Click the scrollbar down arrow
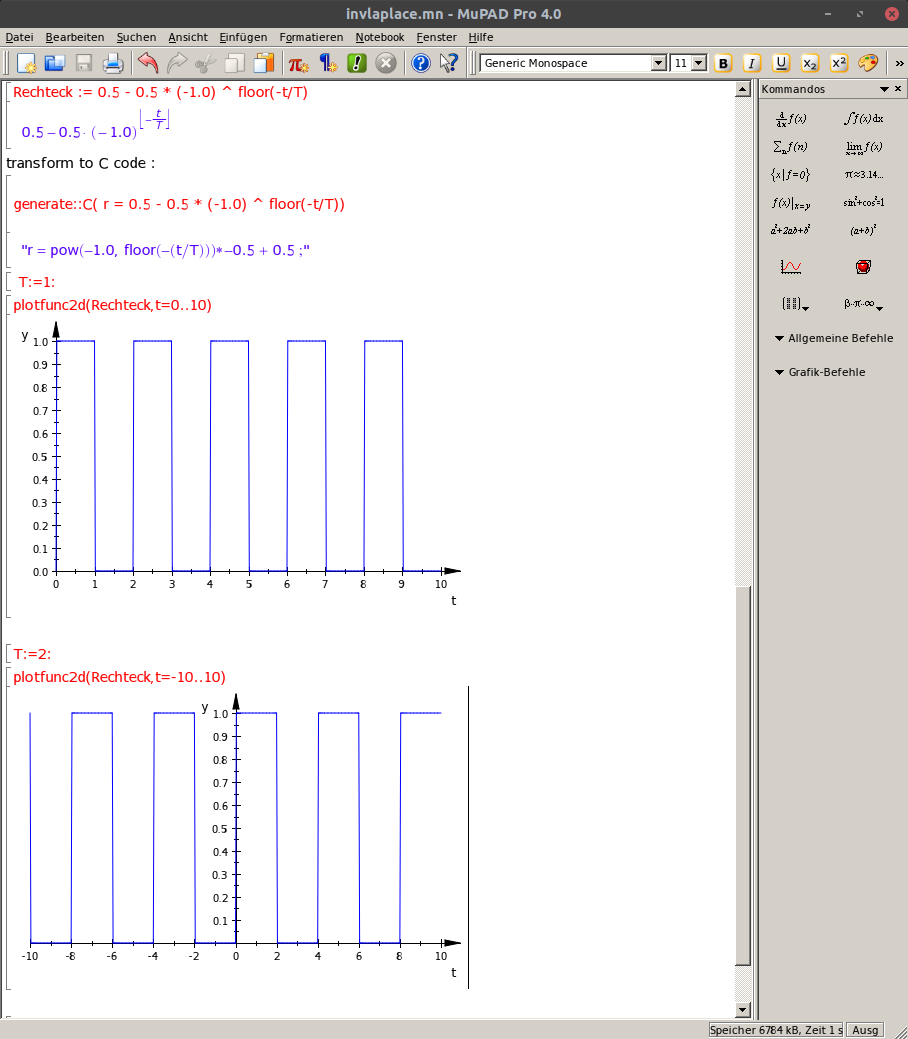Viewport: 908px width, 1039px height. point(742,1010)
